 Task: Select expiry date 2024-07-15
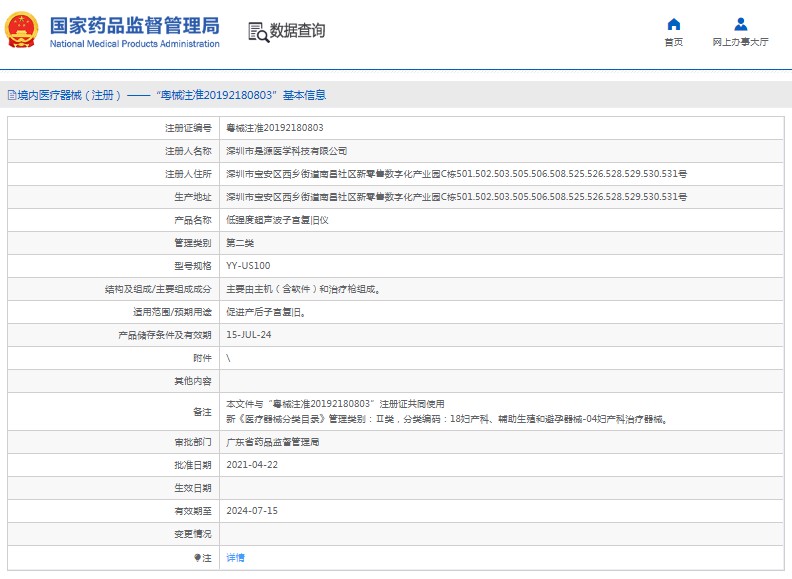pos(252,511)
